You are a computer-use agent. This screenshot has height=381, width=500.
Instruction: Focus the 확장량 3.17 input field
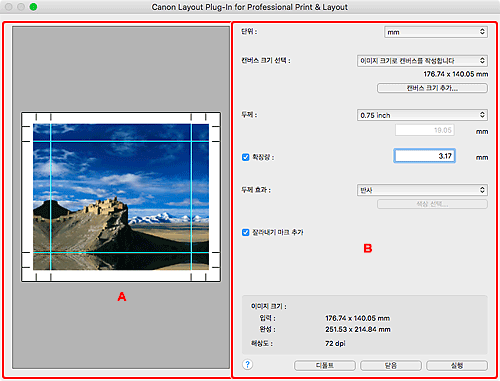[424, 156]
